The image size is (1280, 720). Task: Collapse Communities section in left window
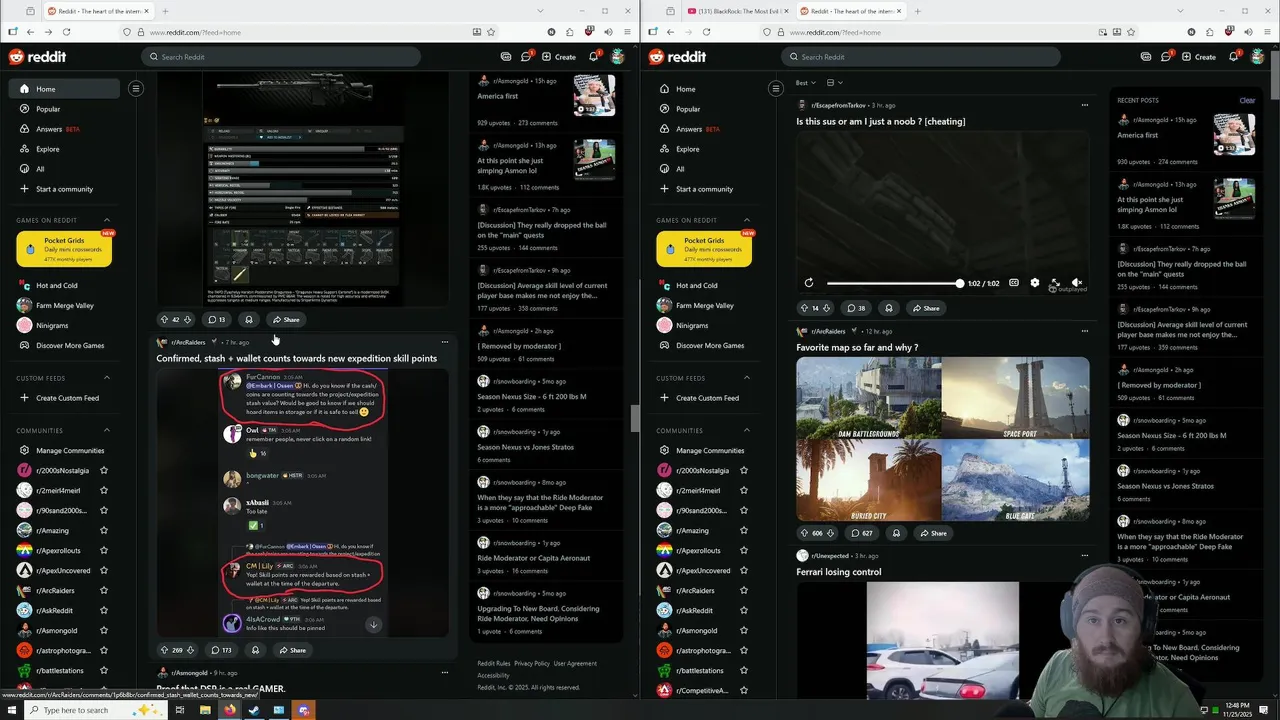click(x=107, y=430)
